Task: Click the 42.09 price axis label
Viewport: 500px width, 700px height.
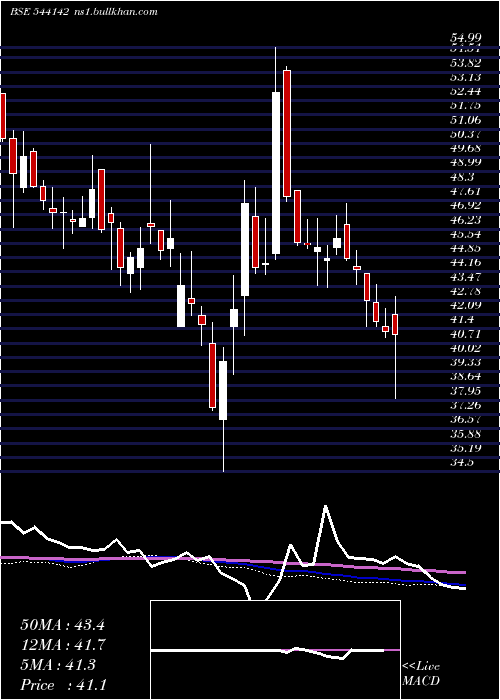Action: coord(465,305)
